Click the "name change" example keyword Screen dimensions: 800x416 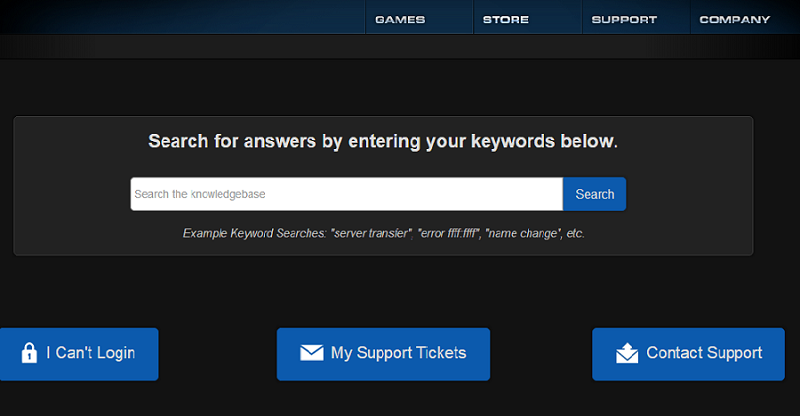[522, 233]
